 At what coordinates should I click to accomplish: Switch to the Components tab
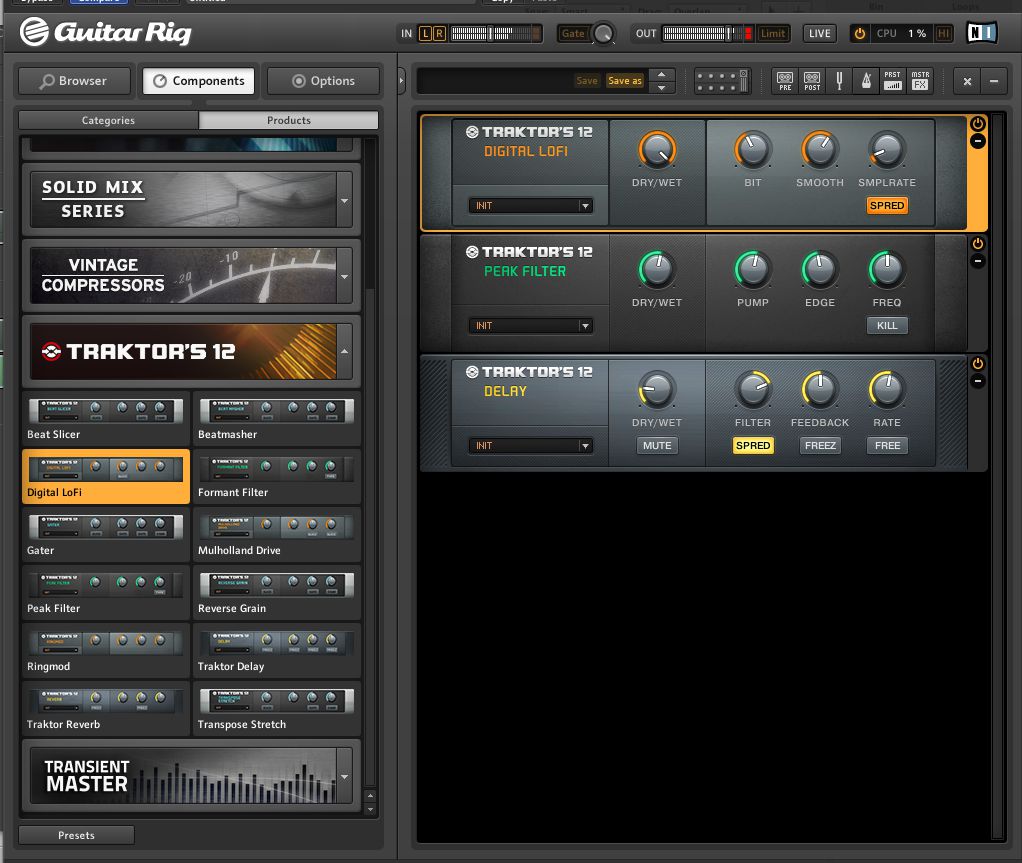click(x=199, y=81)
